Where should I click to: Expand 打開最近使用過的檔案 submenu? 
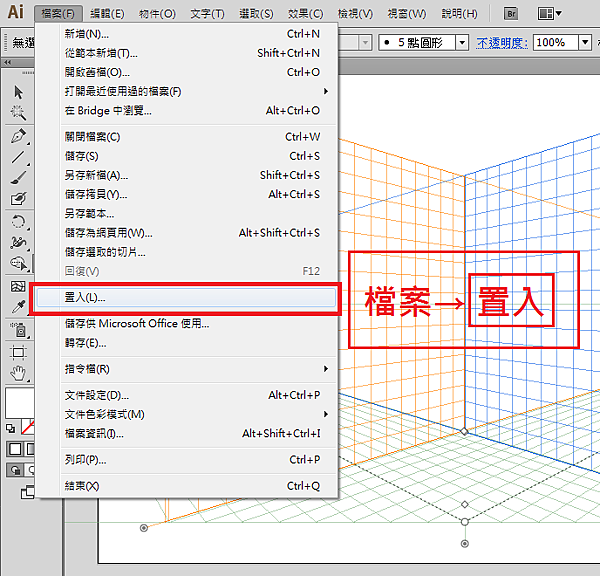pos(199,91)
